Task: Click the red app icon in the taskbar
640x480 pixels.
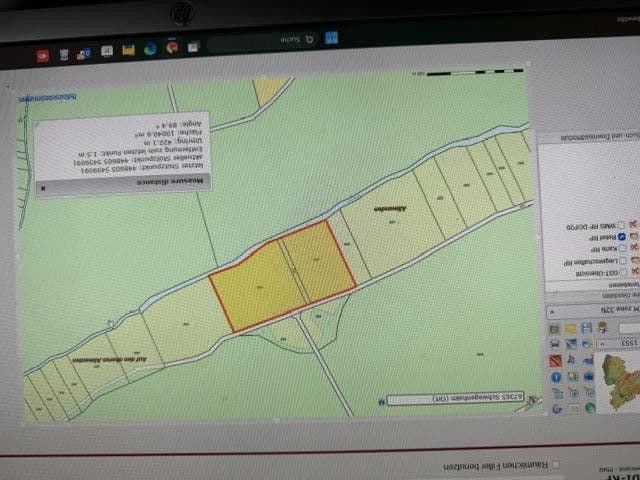Action: tap(42, 56)
